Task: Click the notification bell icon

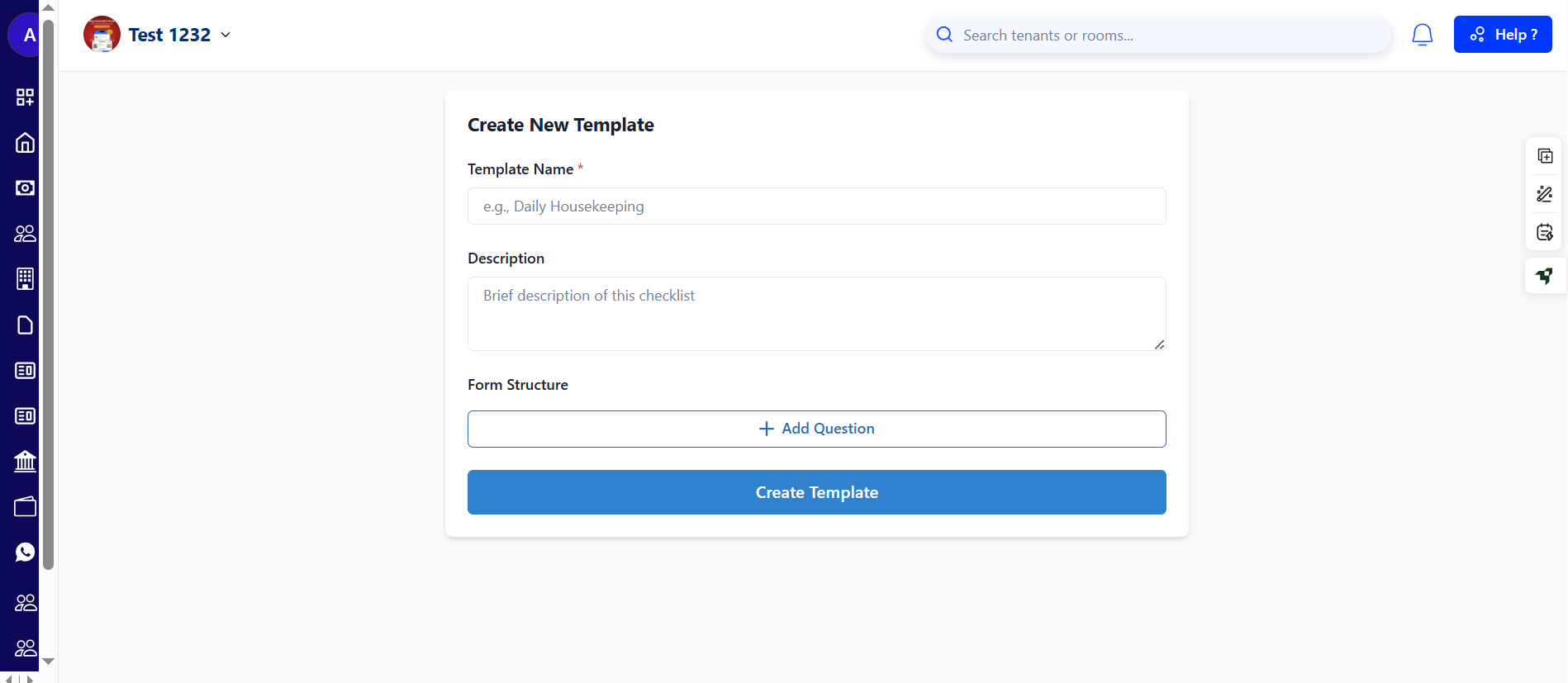Action: [x=1422, y=35]
